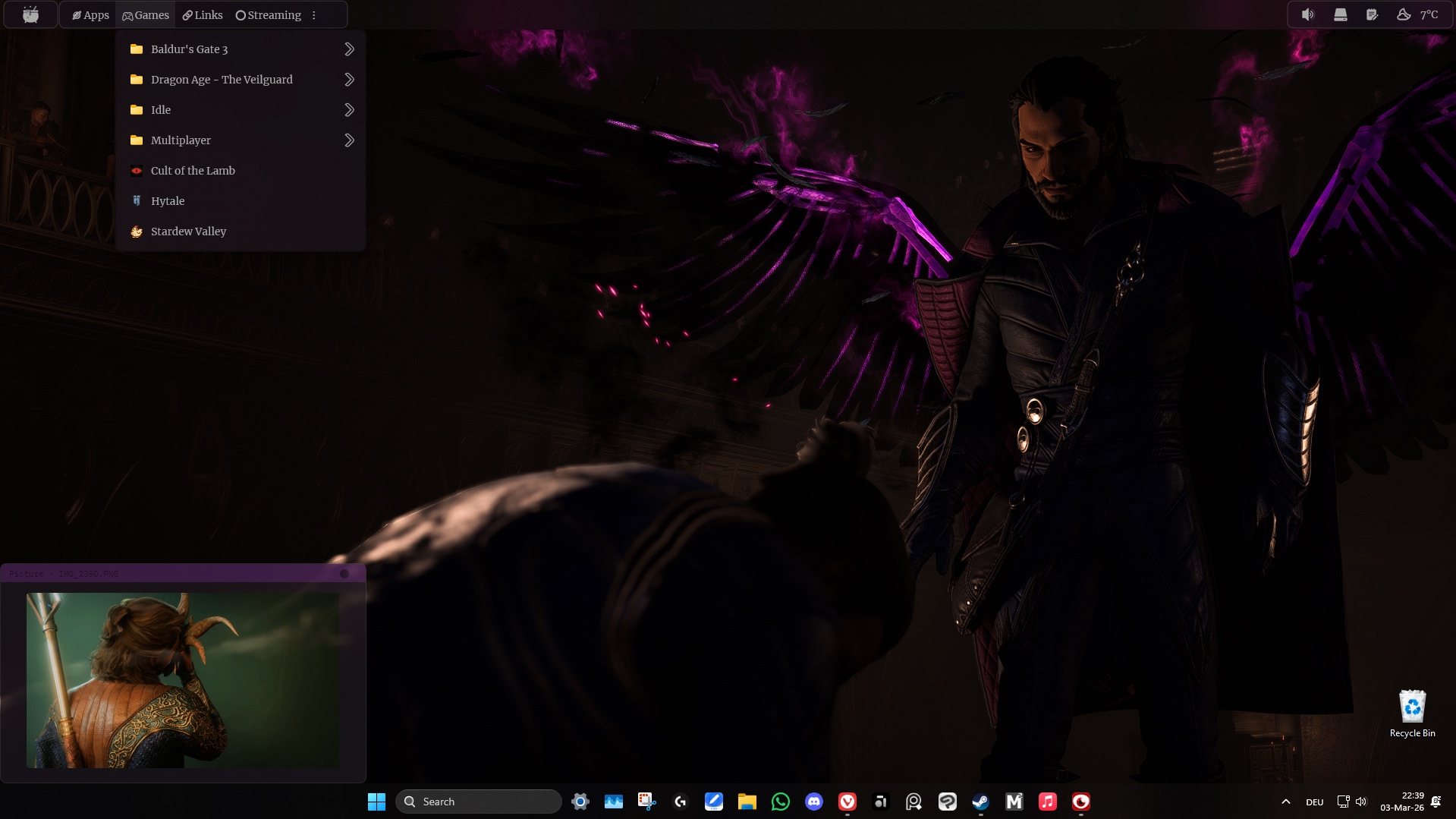The image size is (1456, 819).
Task: Expand the Baldur's Gate 3 folder submenu
Action: click(x=349, y=49)
